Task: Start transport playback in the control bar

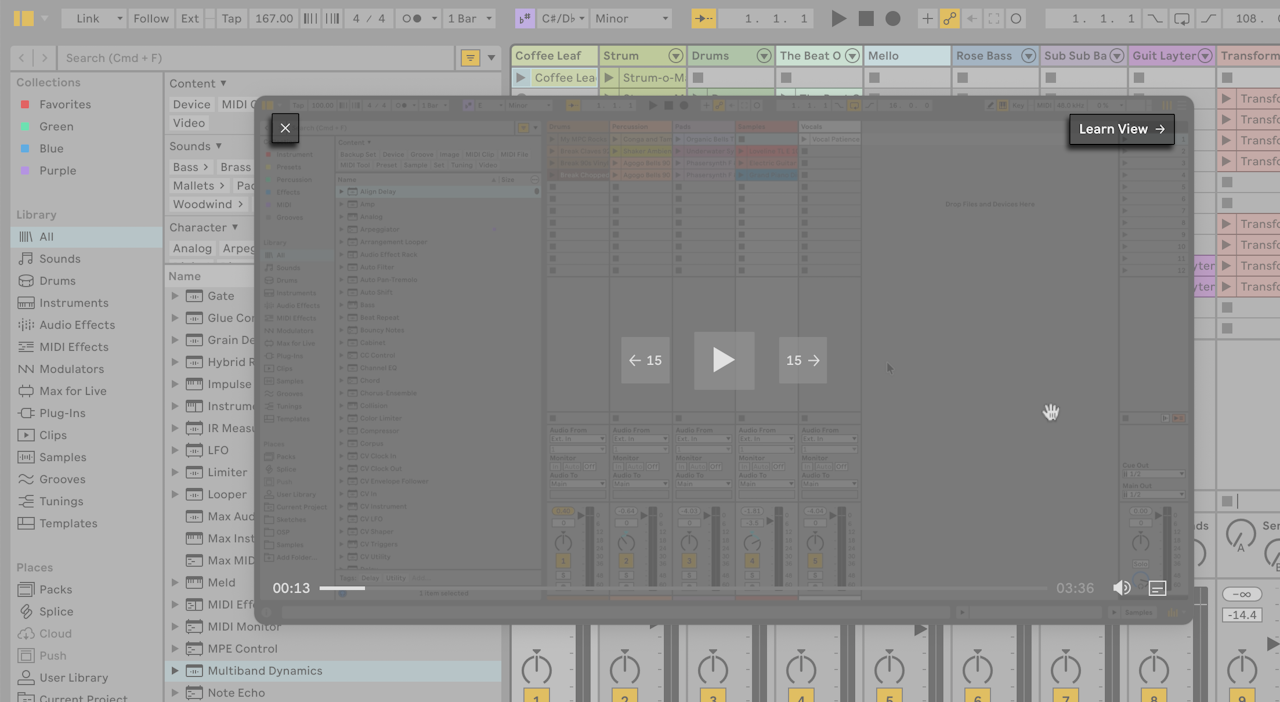Action: 838,18
